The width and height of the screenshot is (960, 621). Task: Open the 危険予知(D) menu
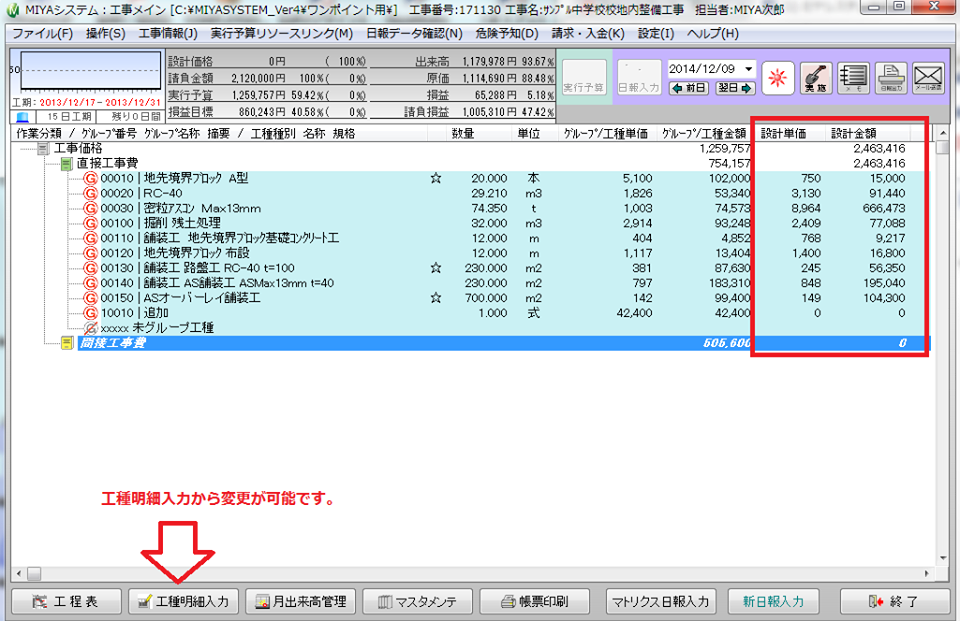tap(507, 34)
